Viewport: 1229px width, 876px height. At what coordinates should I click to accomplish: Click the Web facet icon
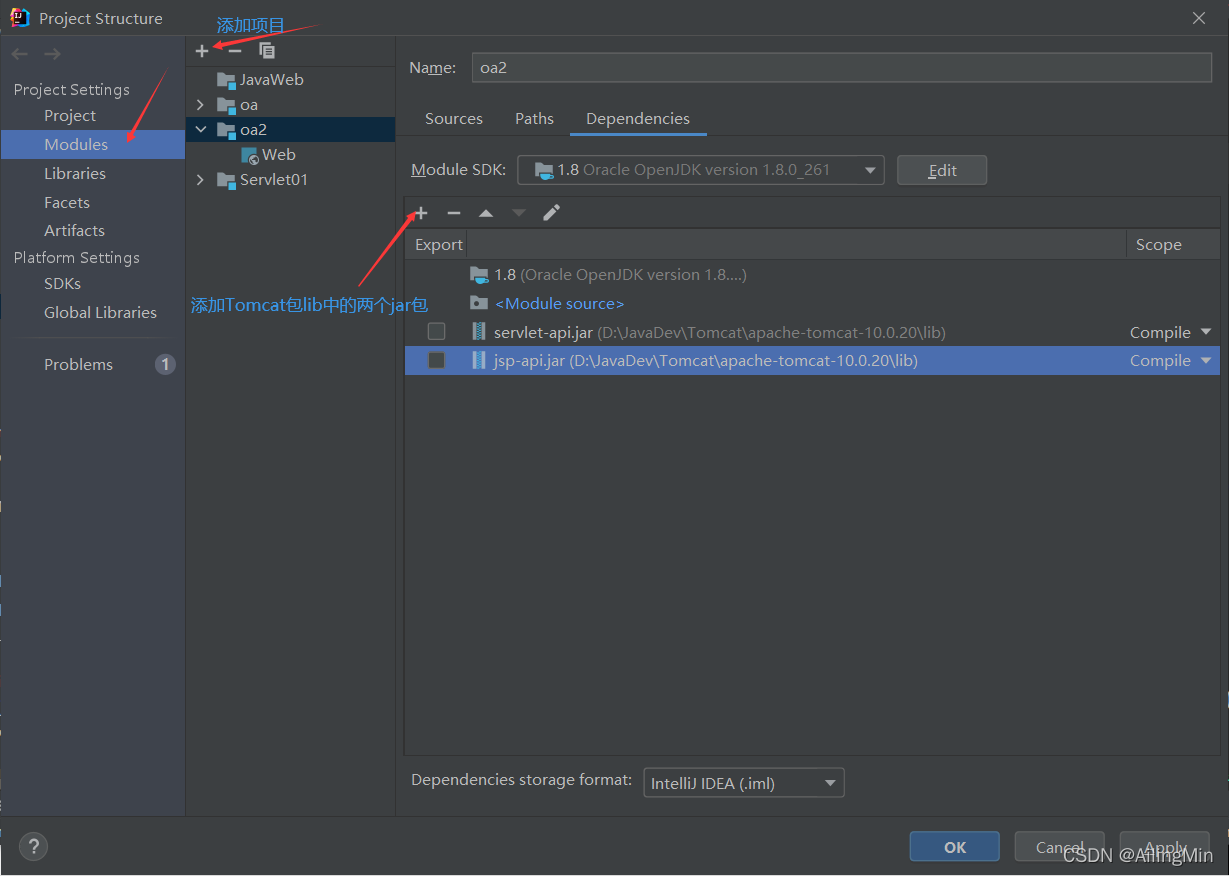click(250, 155)
